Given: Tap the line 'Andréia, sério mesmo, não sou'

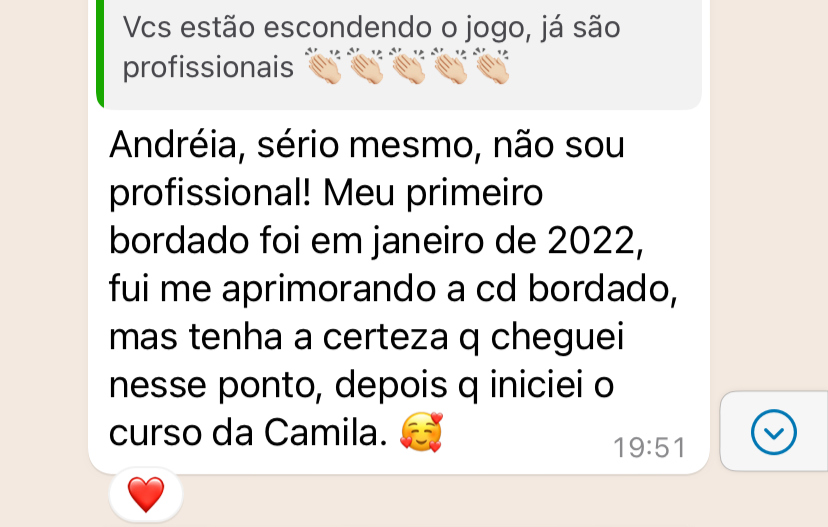Looking at the screenshot, I should tap(367, 145).
